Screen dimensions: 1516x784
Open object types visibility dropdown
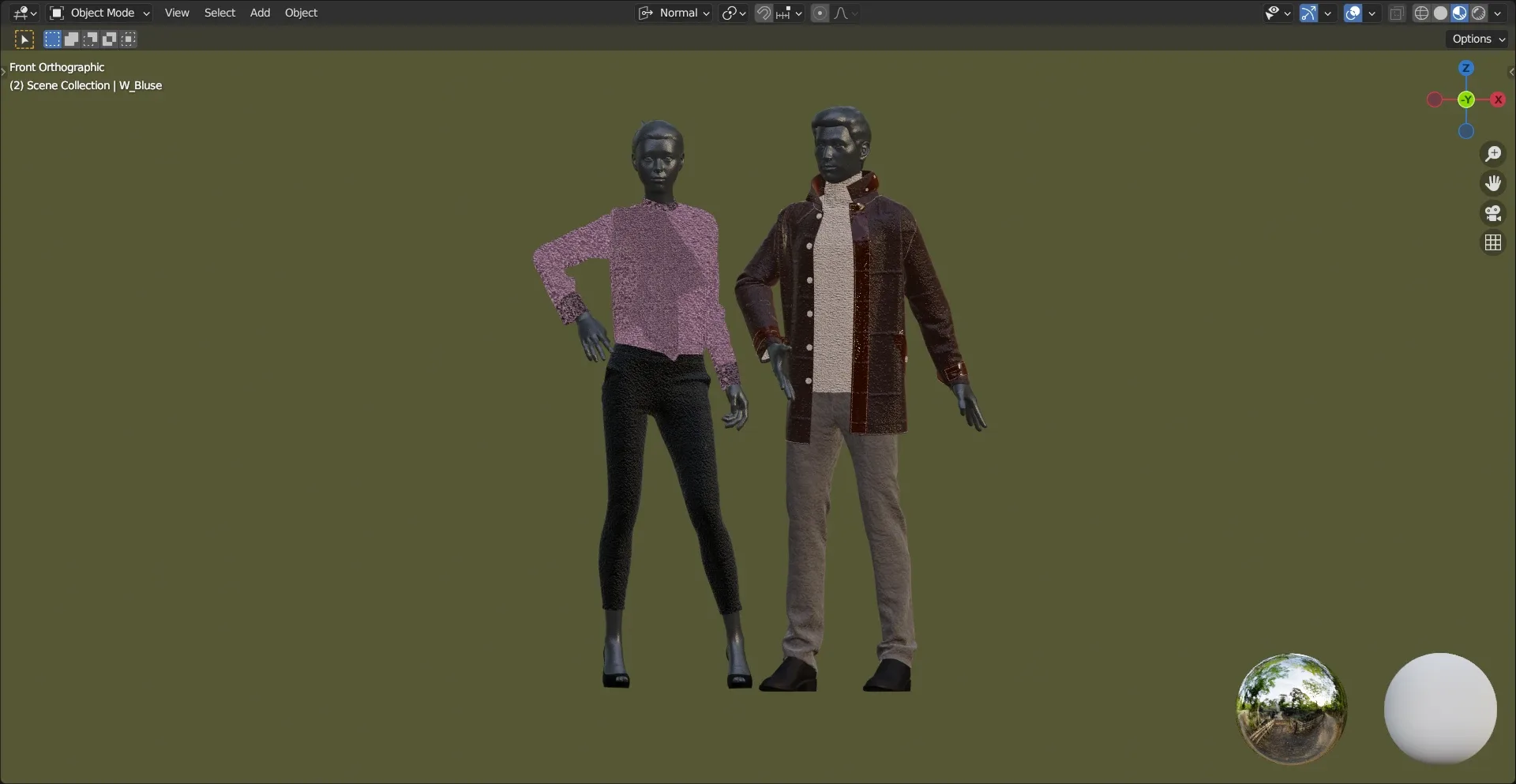(x=1277, y=13)
